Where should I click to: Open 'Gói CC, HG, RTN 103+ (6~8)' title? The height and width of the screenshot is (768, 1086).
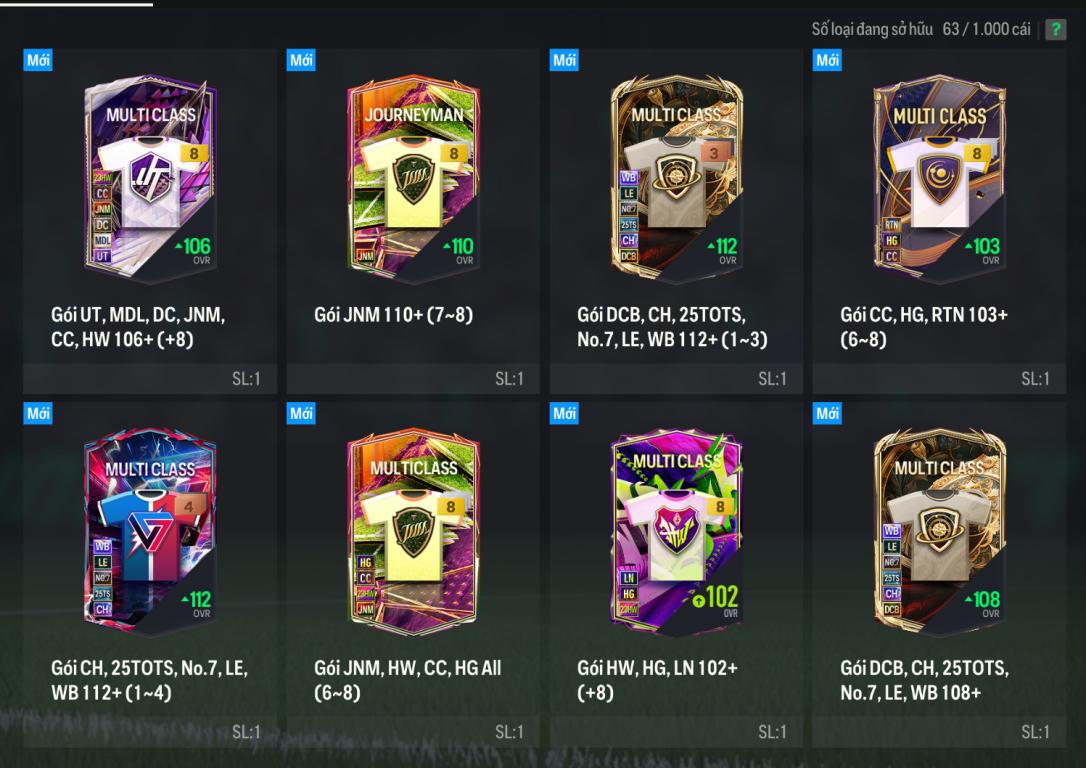click(x=924, y=327)
